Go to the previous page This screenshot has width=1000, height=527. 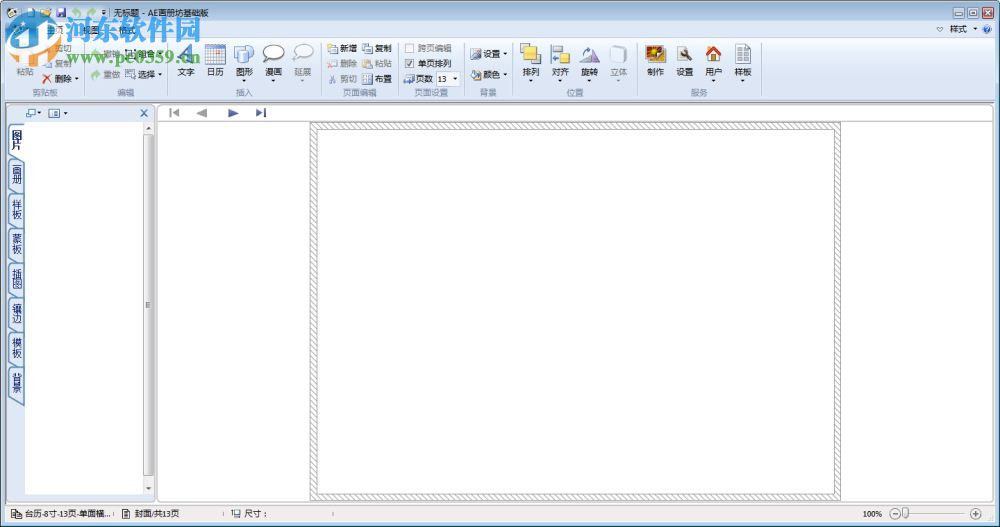(202, 113)
